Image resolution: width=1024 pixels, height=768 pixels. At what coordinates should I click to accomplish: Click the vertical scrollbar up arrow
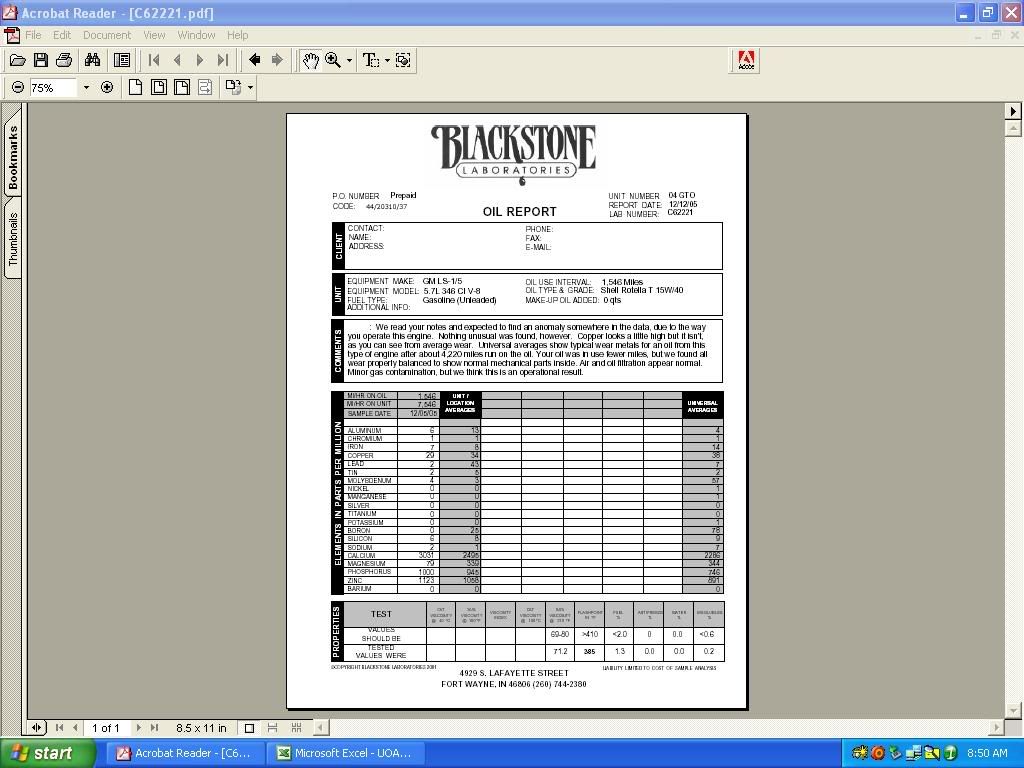[x=1013, y=128]
